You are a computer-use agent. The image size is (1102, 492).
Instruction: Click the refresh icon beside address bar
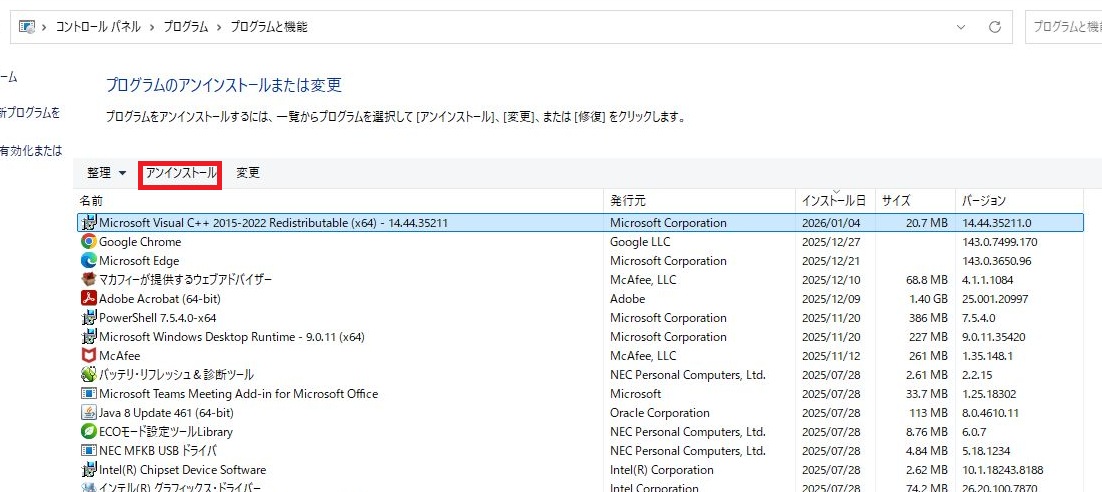[994, 27]
